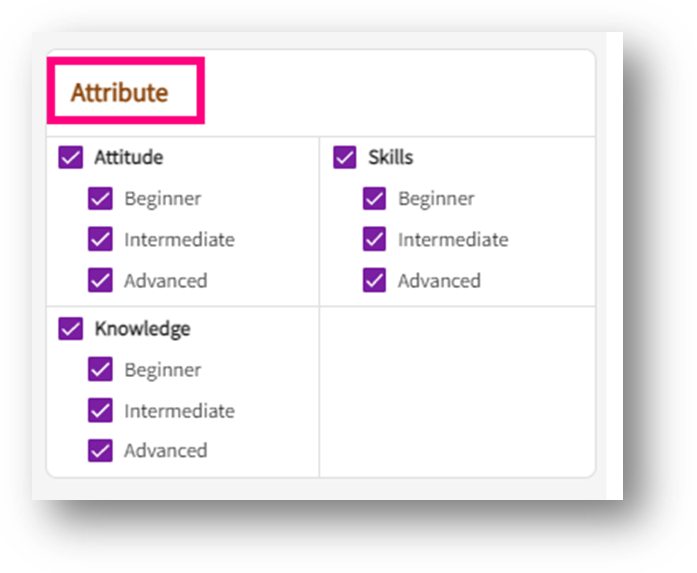697x573 pixels.
Task: Click the Attribute section heading
Action: pos(119,93)
